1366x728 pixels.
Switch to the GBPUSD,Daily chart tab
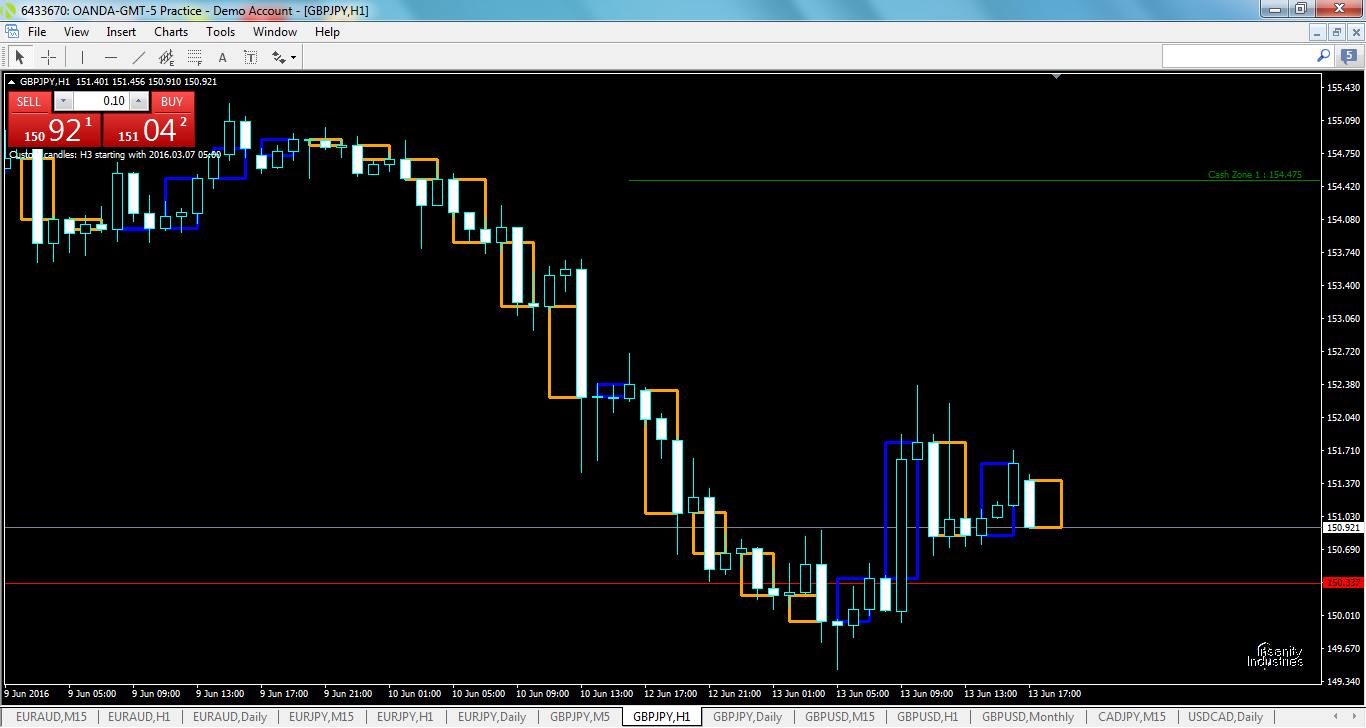pyautogui.click(x=1028, y=717)
